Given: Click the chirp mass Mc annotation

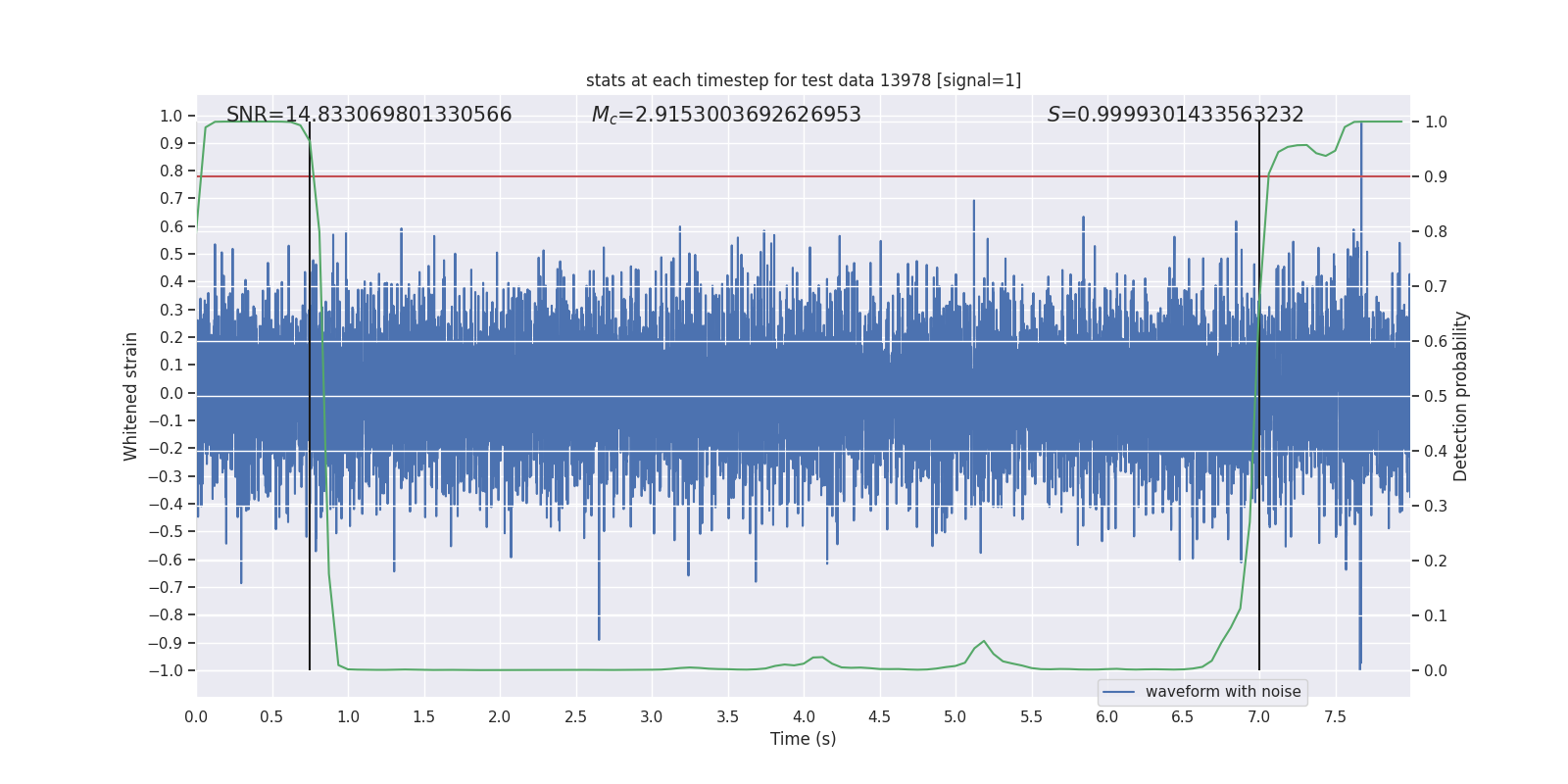Looking at the screenshot, I should [x=725, y=115].
